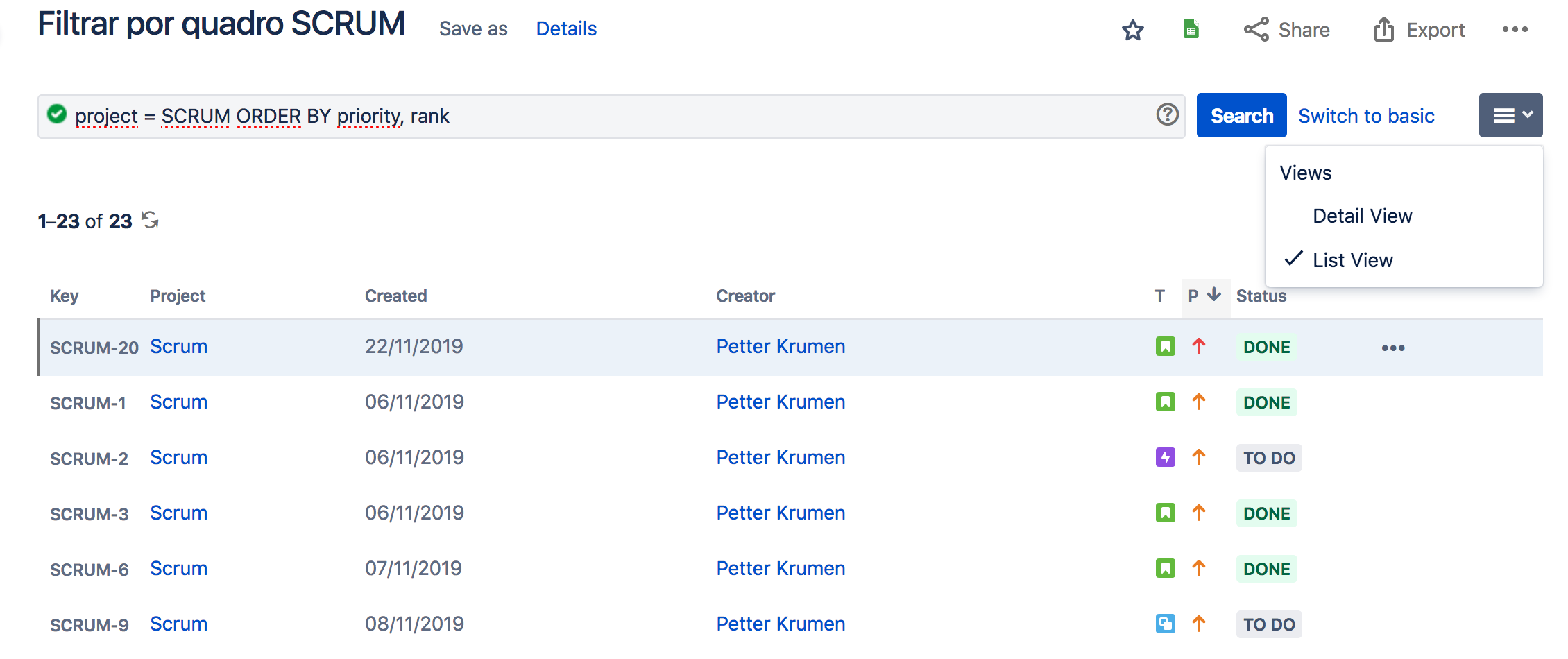
Task: Click red highest priority arrow in SCRUM-20 row
Action: [1199, 345]
